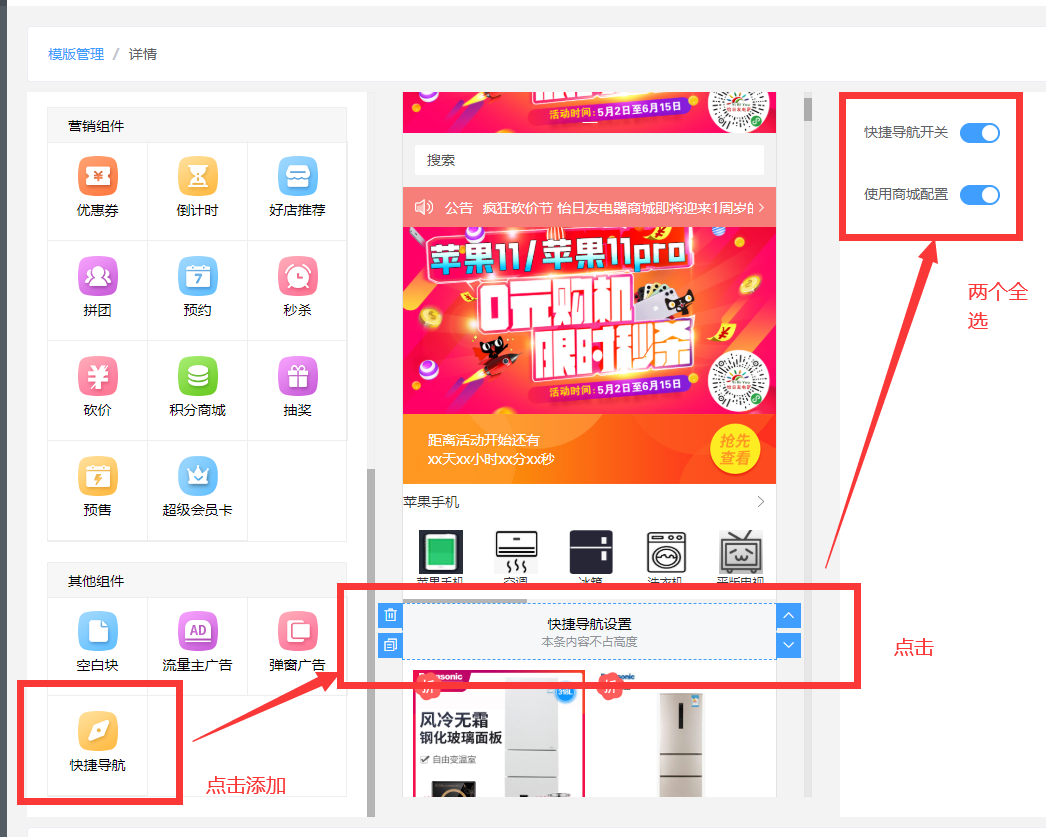
Task: Click the announcement speaker icon
Action: [x=424, y=207]
